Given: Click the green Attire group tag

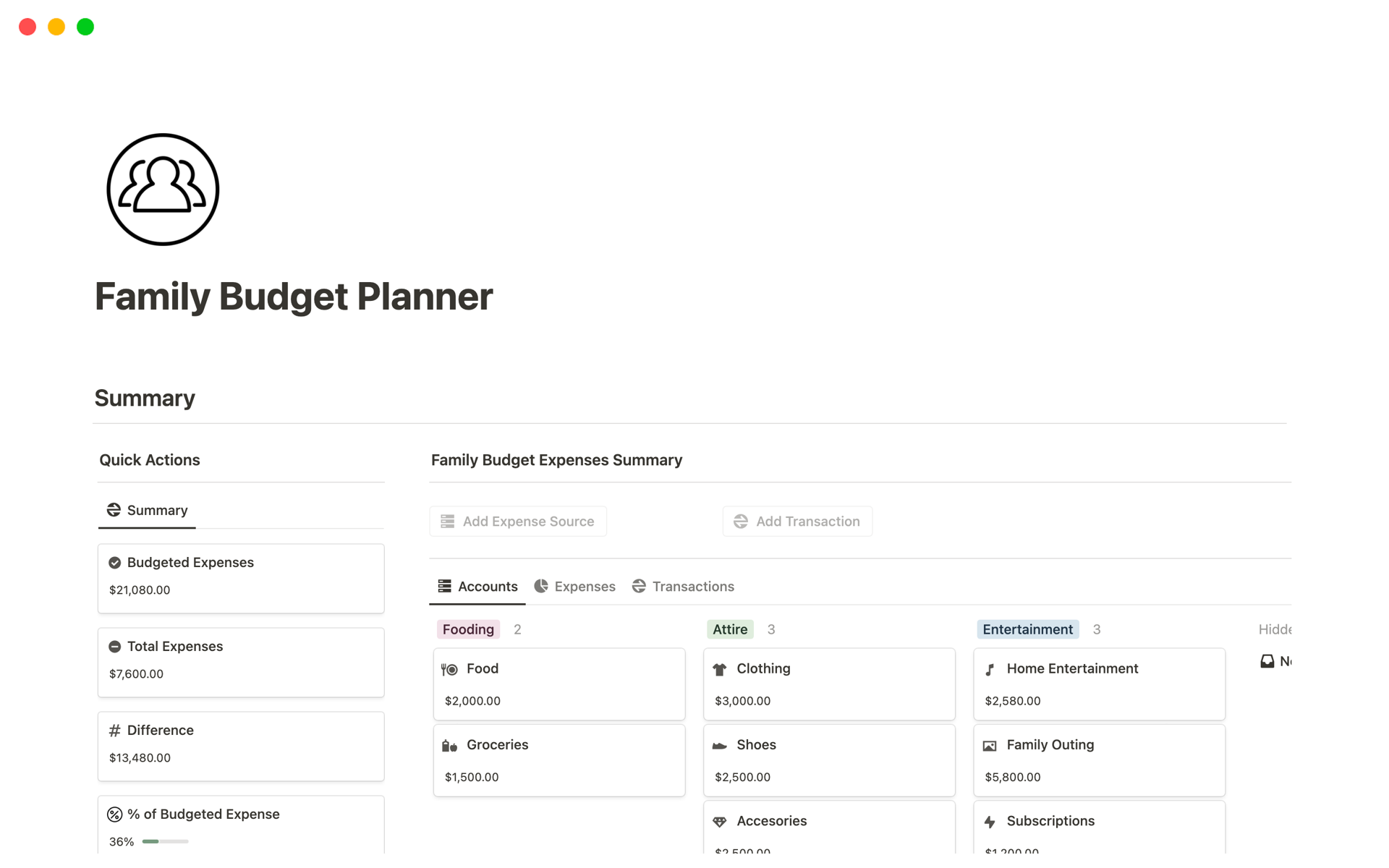Looking at the screenshot, I should [729, 629].
